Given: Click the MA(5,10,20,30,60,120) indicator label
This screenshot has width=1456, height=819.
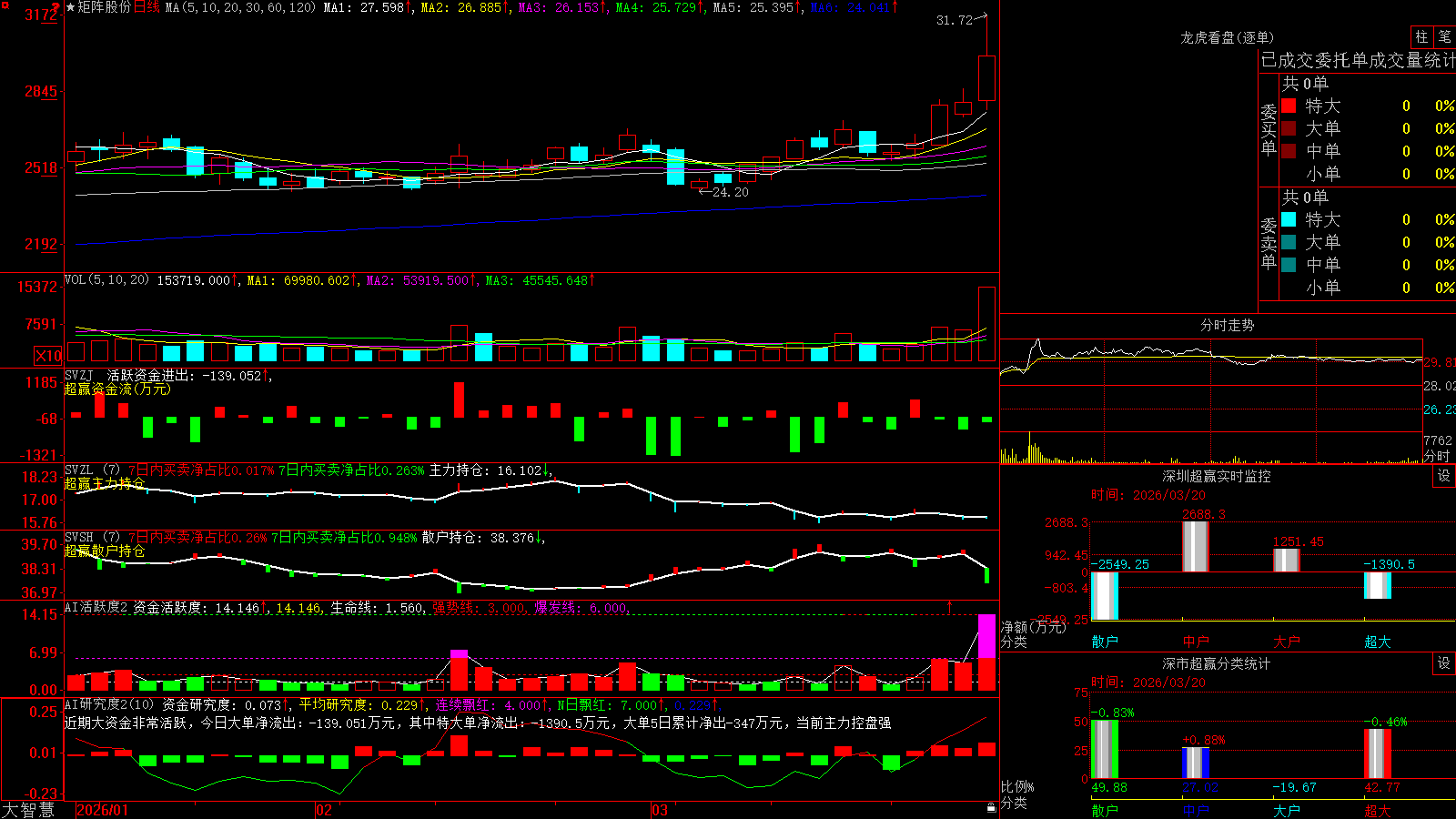Looking at the screenshot, I should click(x=240, y=7).
